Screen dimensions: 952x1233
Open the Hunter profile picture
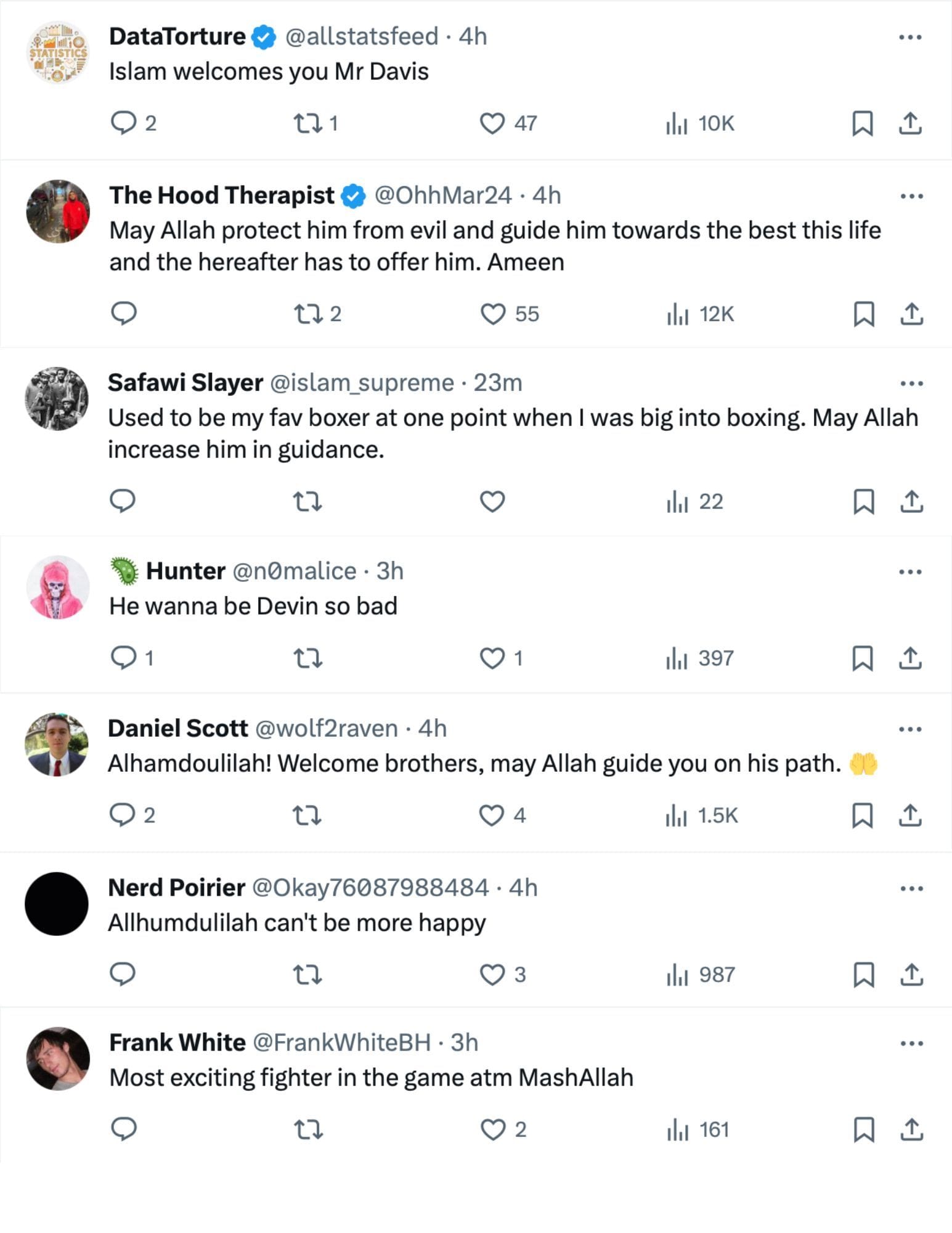coord(58,587)
